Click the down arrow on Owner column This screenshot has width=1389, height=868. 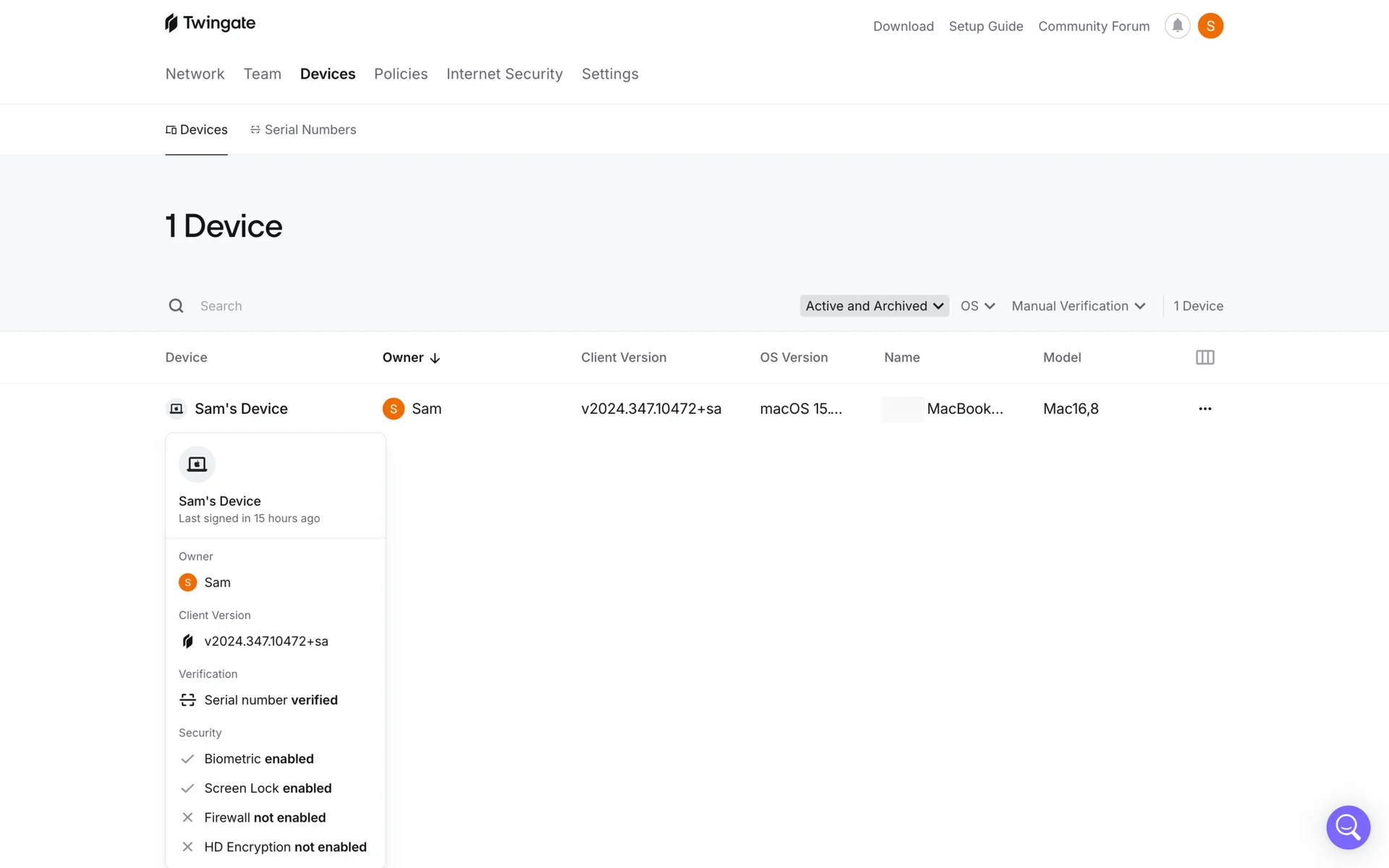tap(435, 358)
